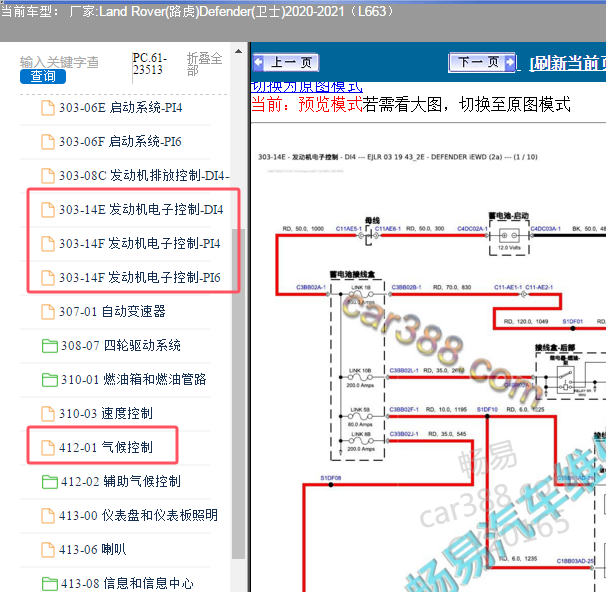Expand 413-08 信息和信息中心 folder

click(x=127, y=583)
